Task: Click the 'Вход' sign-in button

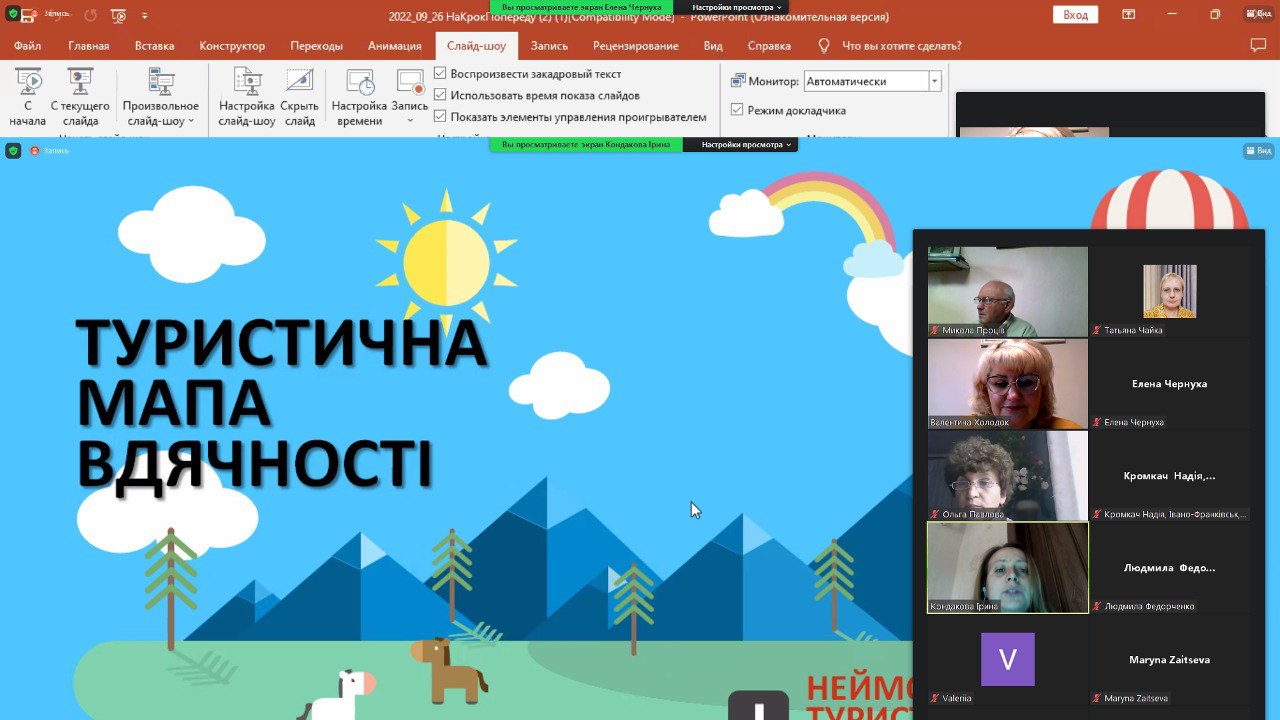Action: click(1075, 15)
